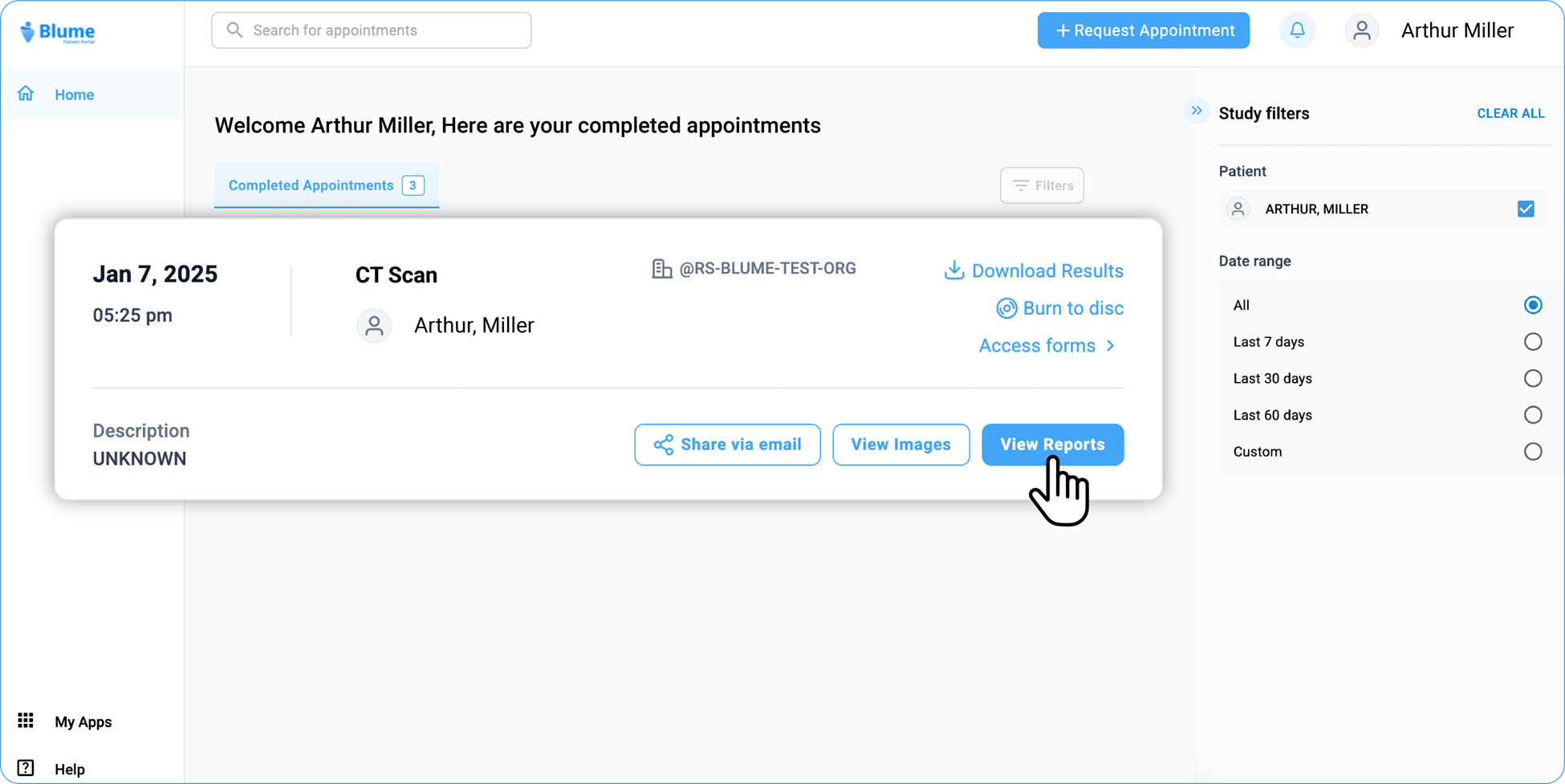Open My Apps grid icon
The width and height of the screenshot is (1565, 784).
pos(26,721)
